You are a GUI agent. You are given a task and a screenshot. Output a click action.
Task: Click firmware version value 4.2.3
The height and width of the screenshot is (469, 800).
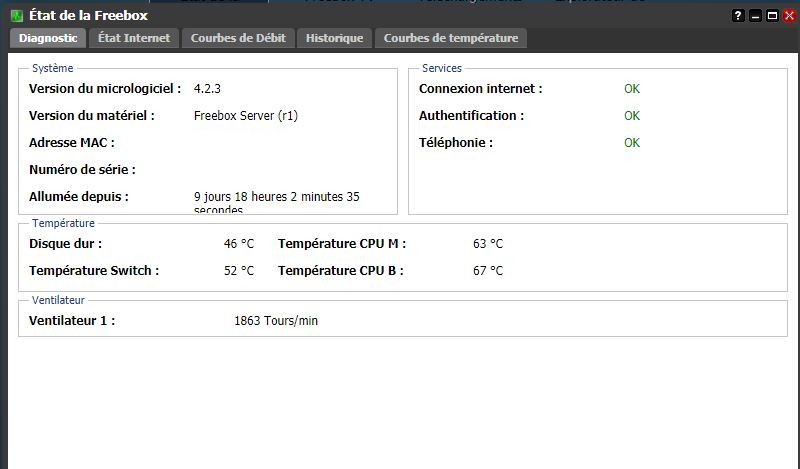coord(207,89)
